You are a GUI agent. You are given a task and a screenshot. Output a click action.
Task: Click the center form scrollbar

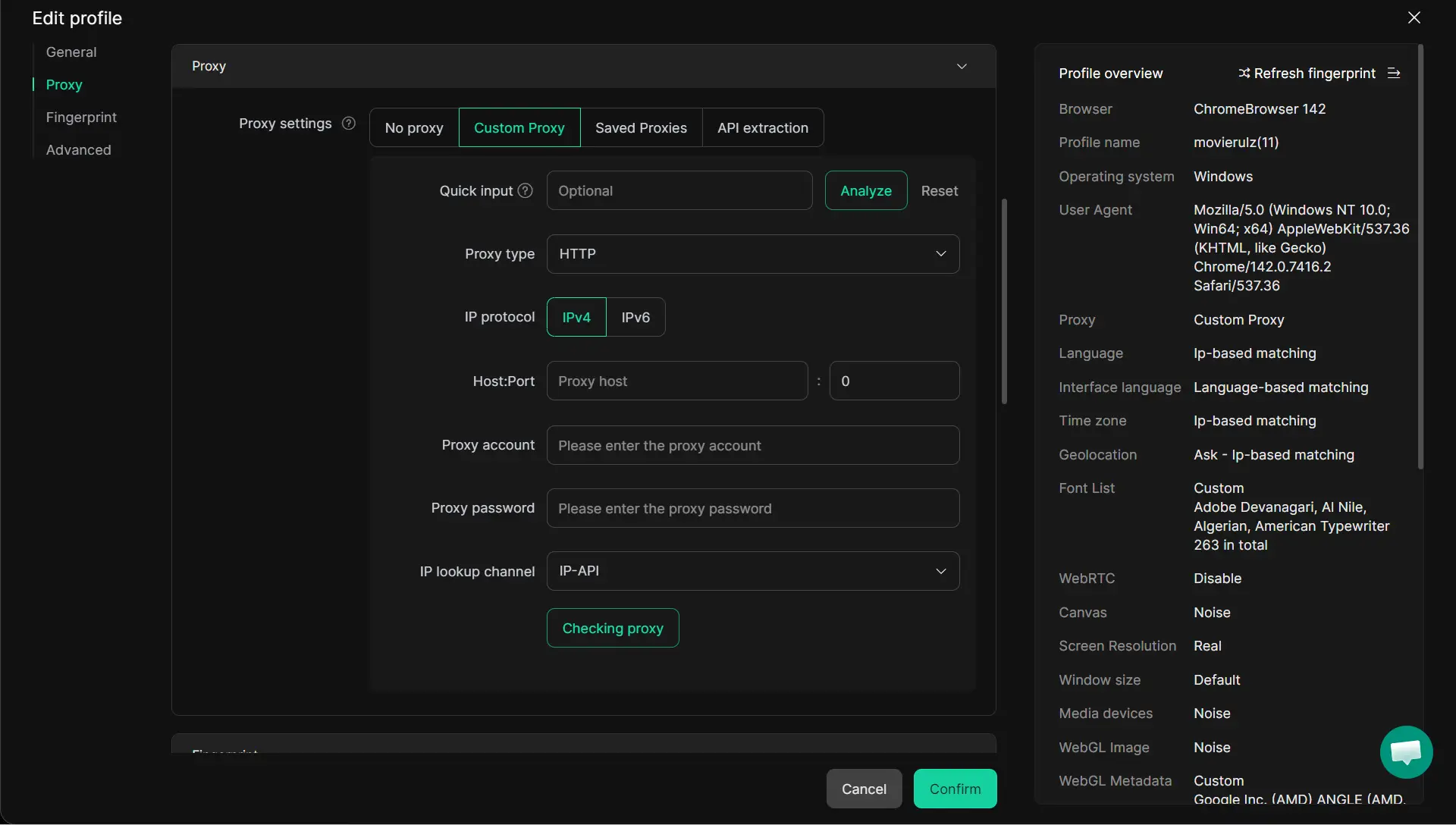(1004, 302)
